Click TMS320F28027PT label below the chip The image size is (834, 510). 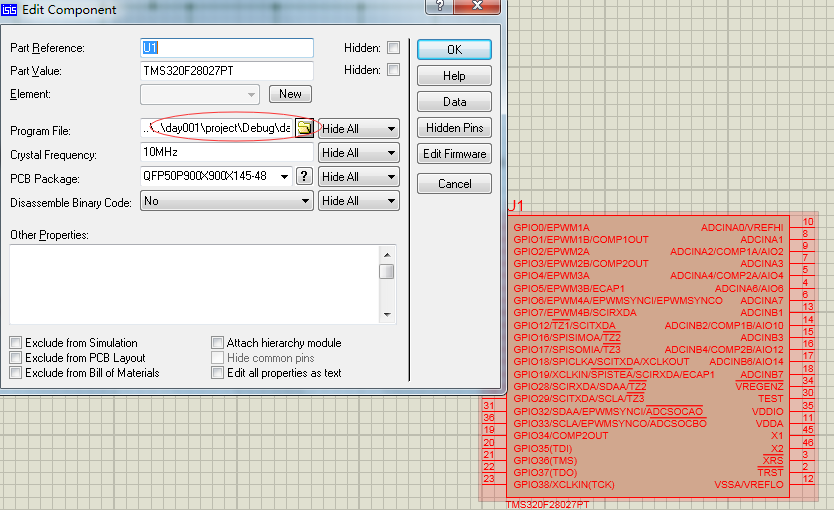tap(547, 504)
